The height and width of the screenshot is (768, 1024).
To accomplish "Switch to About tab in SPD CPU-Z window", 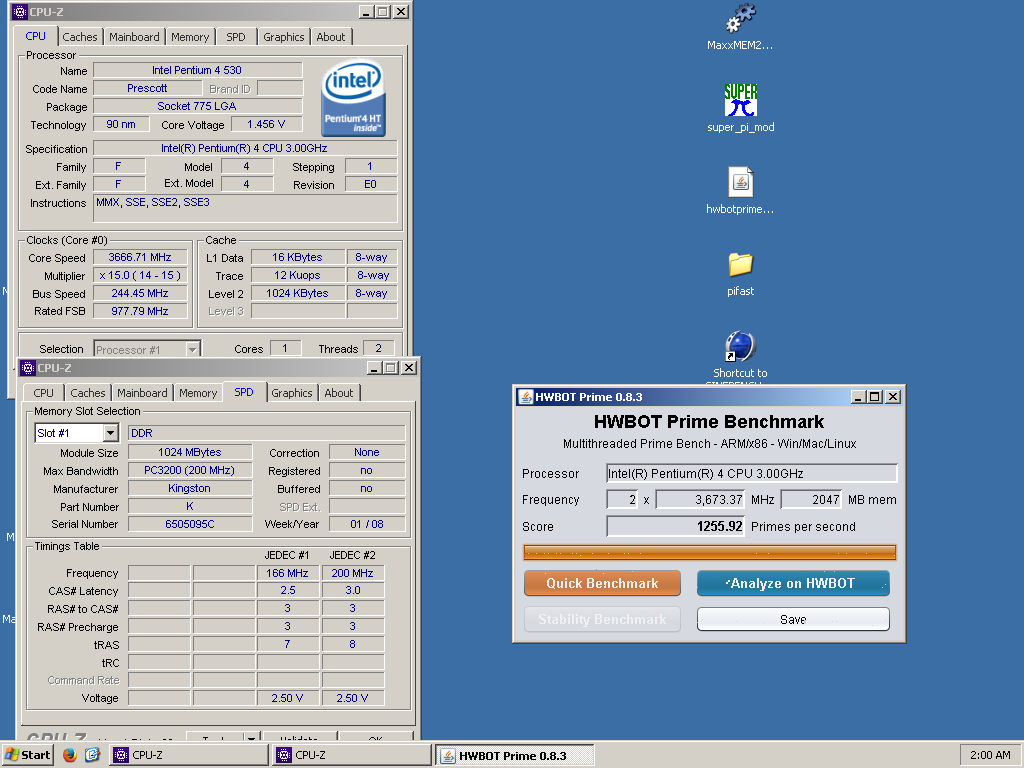I will point(338,393).
